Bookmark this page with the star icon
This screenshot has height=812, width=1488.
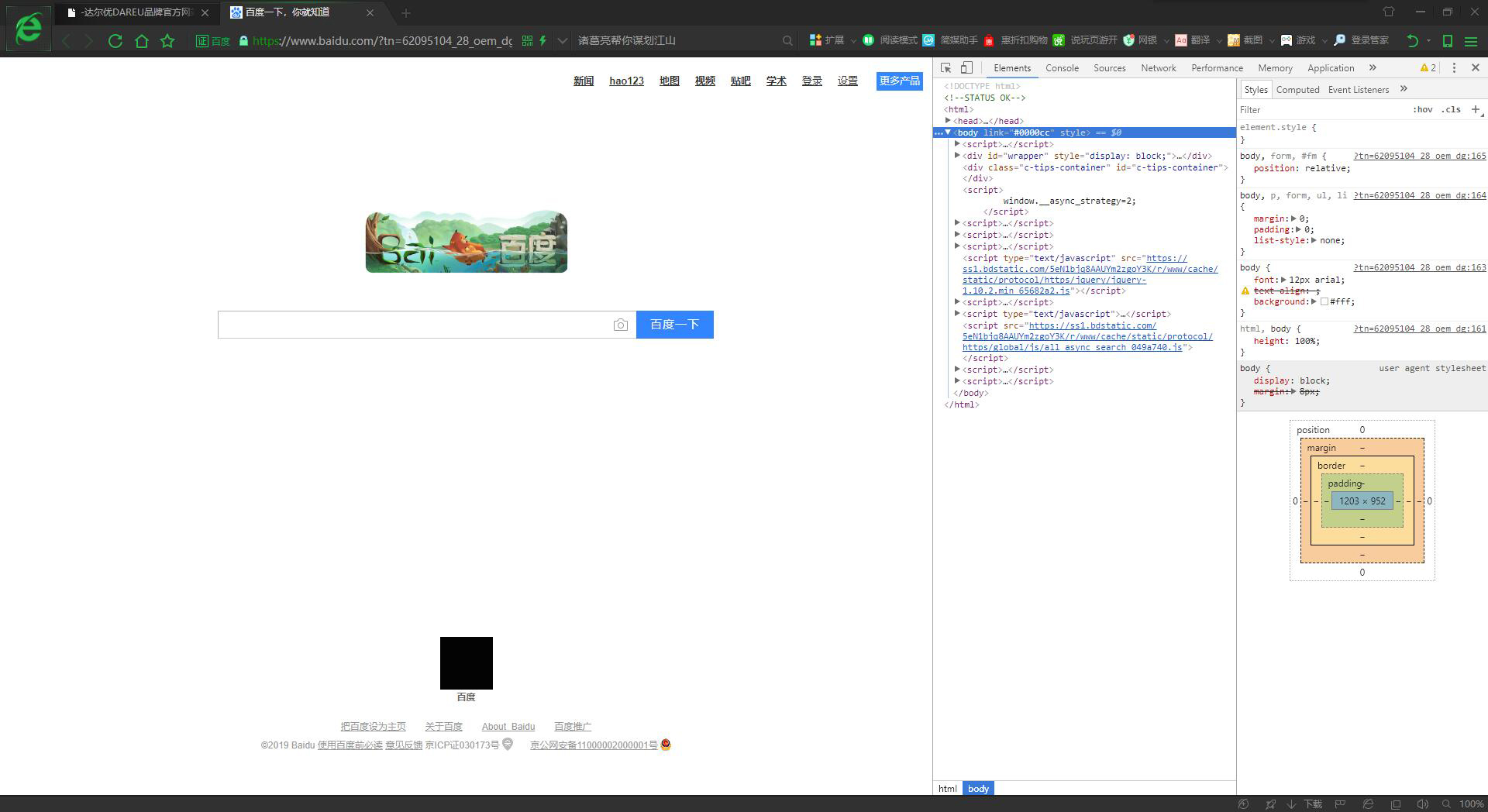(x=167, y=41)
